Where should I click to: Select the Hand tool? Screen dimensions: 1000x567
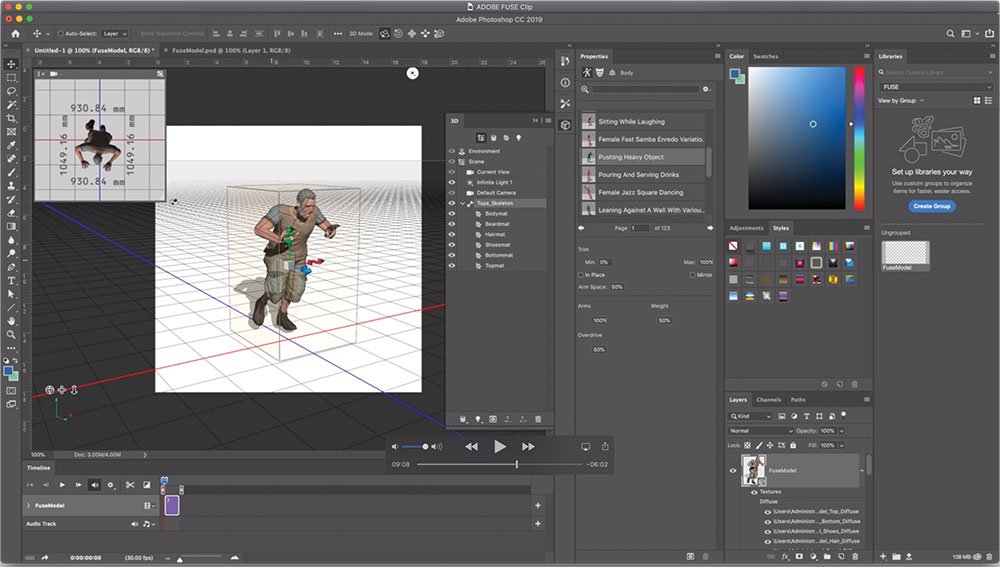pos(11,321)
